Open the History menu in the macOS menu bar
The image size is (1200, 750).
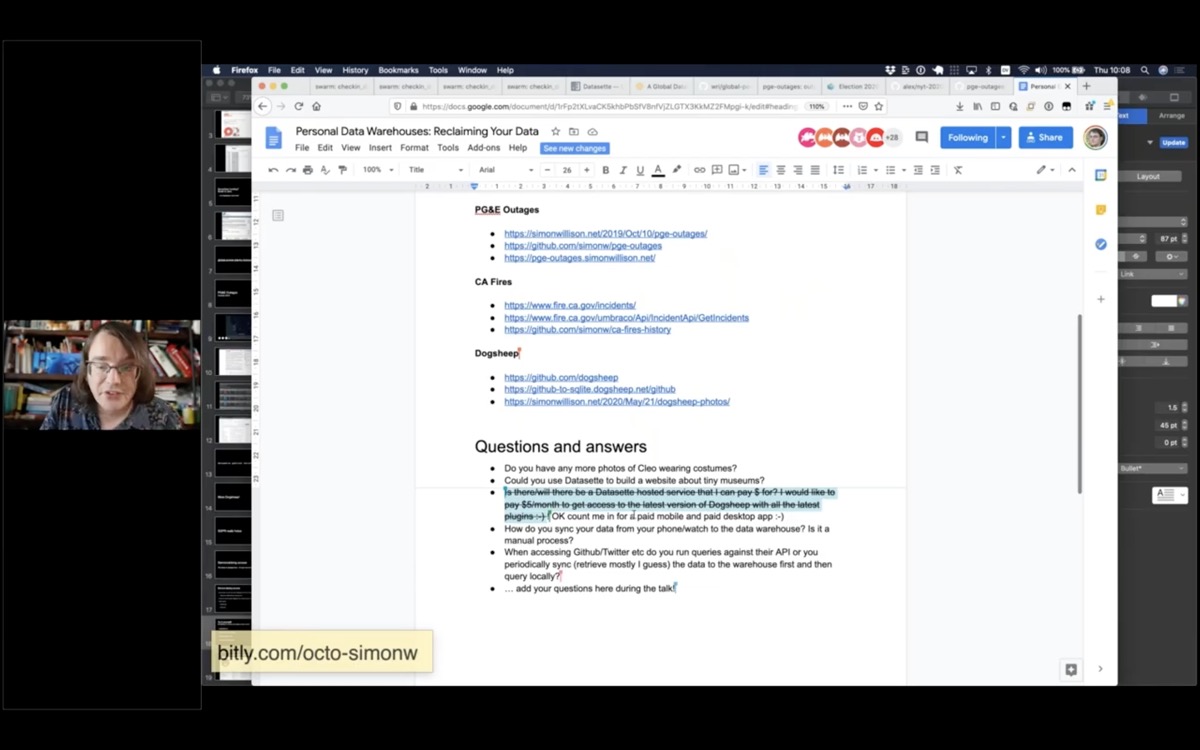click(355, 70)
